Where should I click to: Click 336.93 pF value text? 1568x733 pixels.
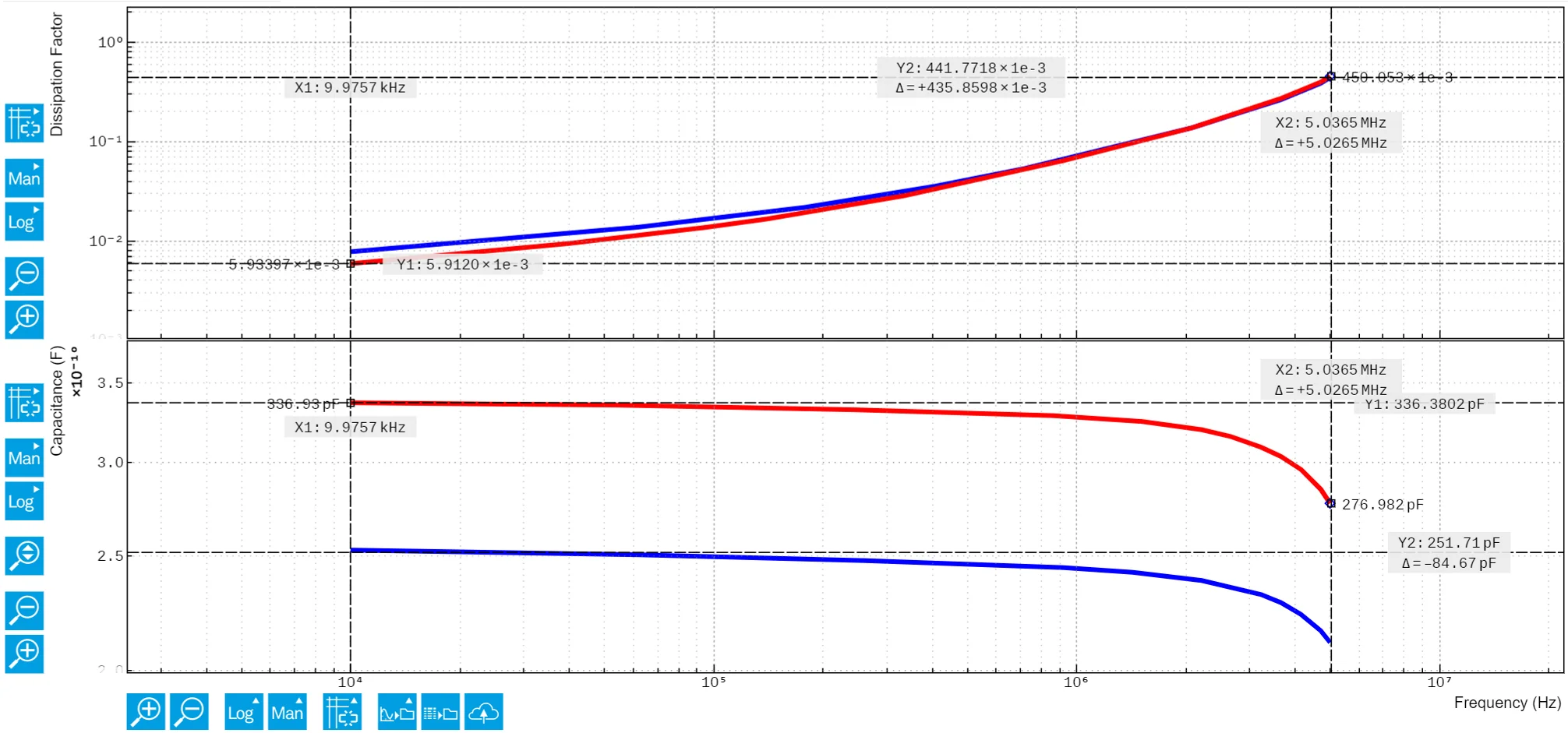pyautogui.click(x=302, y=404)
